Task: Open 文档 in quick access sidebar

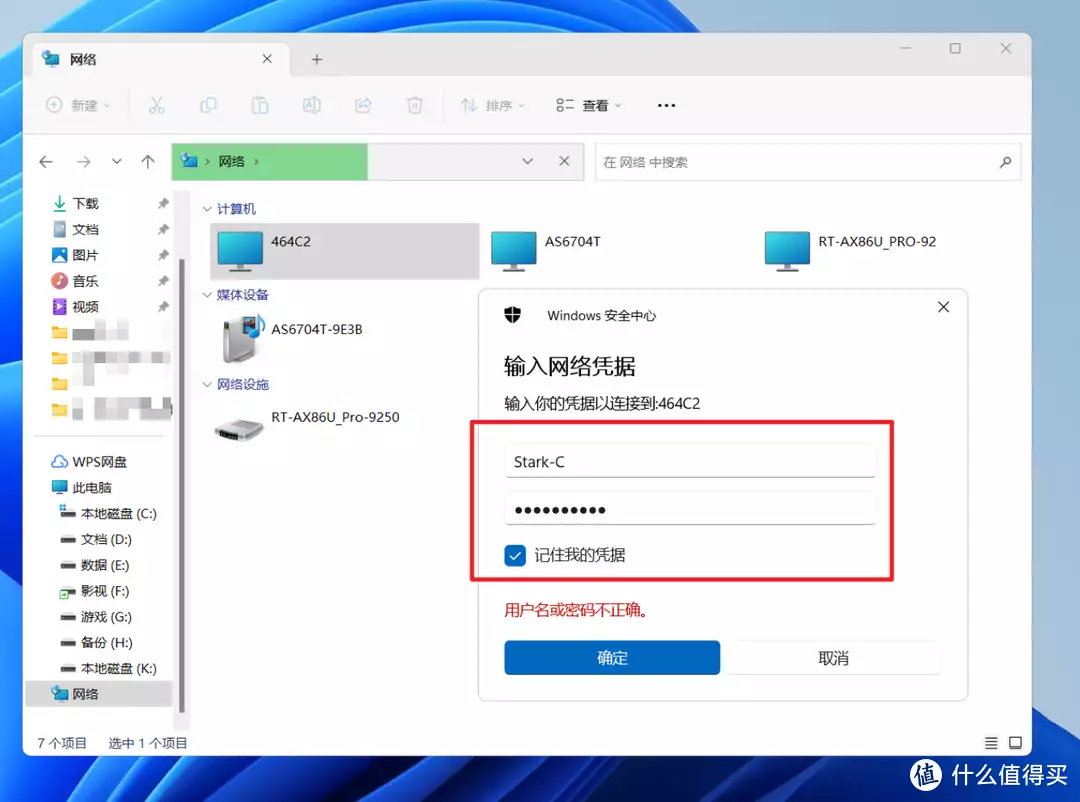Action: coord(85,229)
